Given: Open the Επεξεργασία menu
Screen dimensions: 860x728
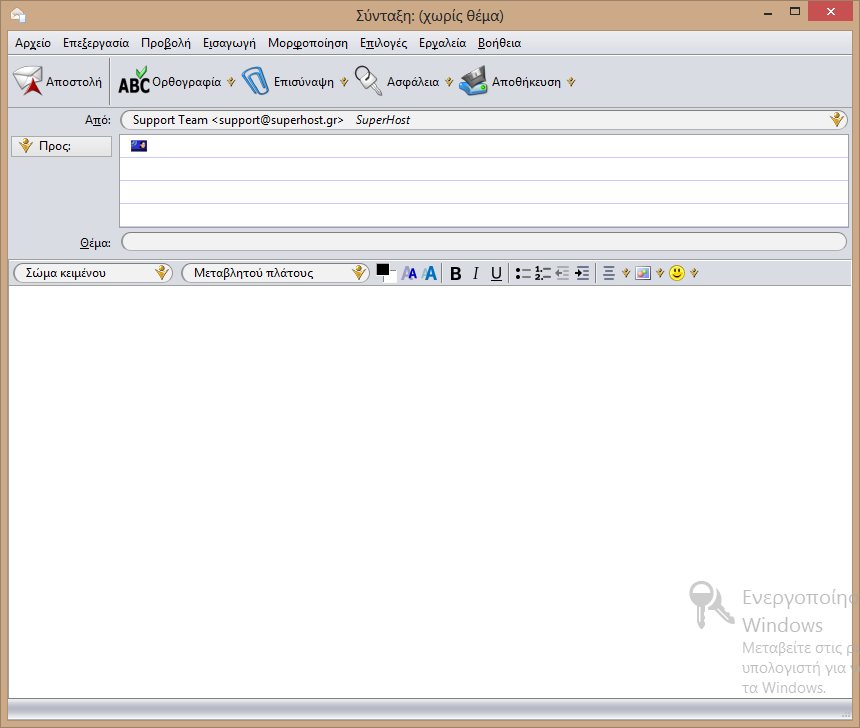Looking at the screenshot, I should click(x=96, y=43).
